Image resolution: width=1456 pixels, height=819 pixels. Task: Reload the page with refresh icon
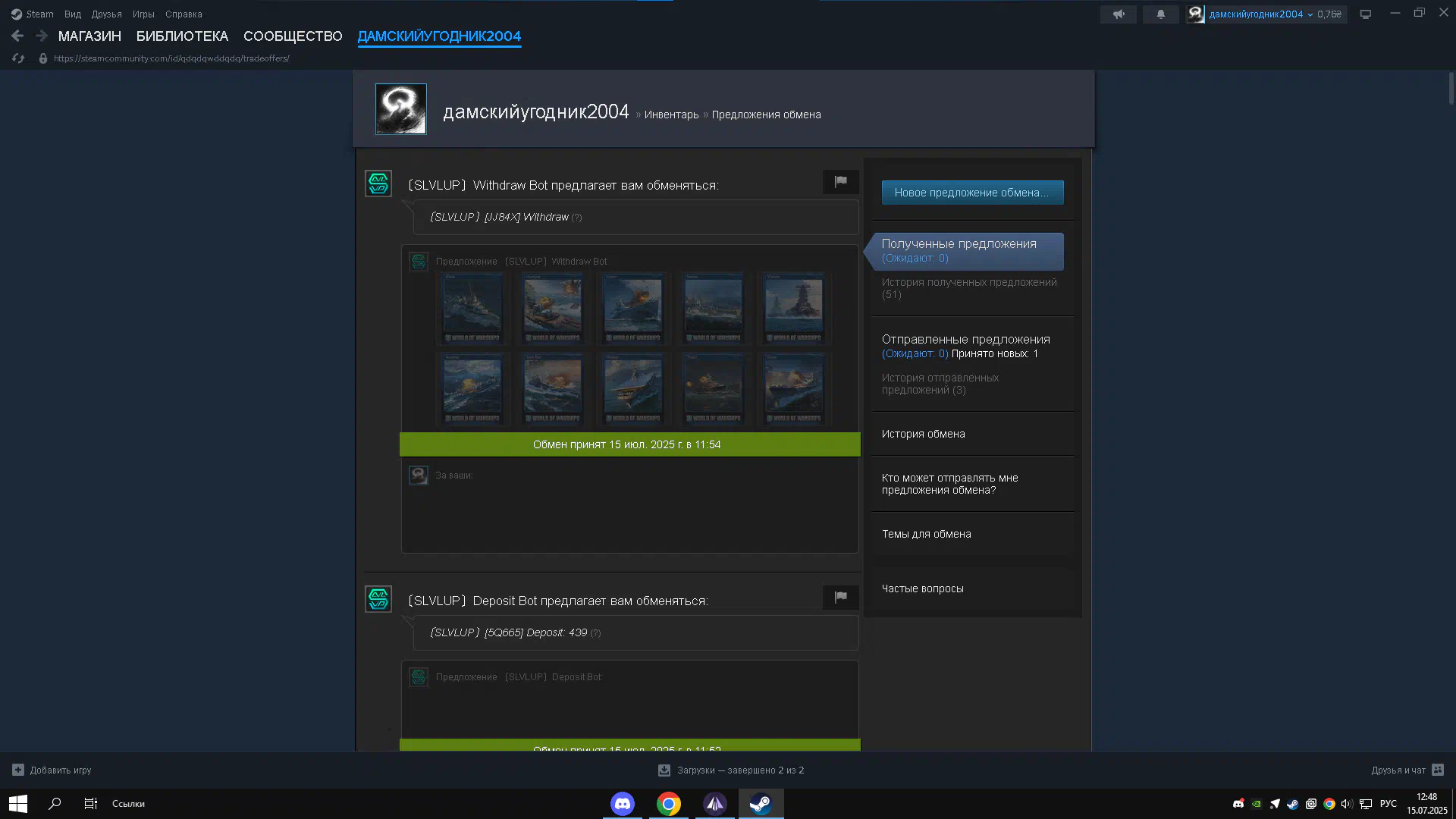(18, 58)
